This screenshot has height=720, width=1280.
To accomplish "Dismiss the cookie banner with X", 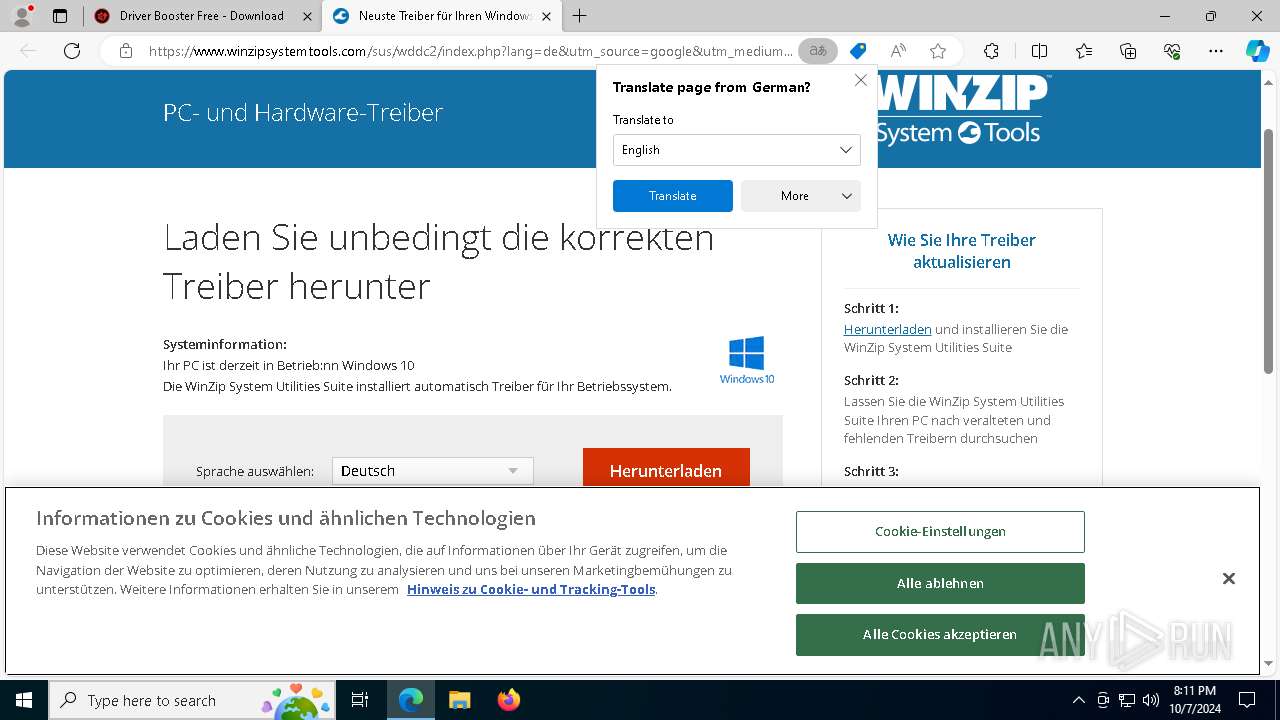I will 1229,579.
